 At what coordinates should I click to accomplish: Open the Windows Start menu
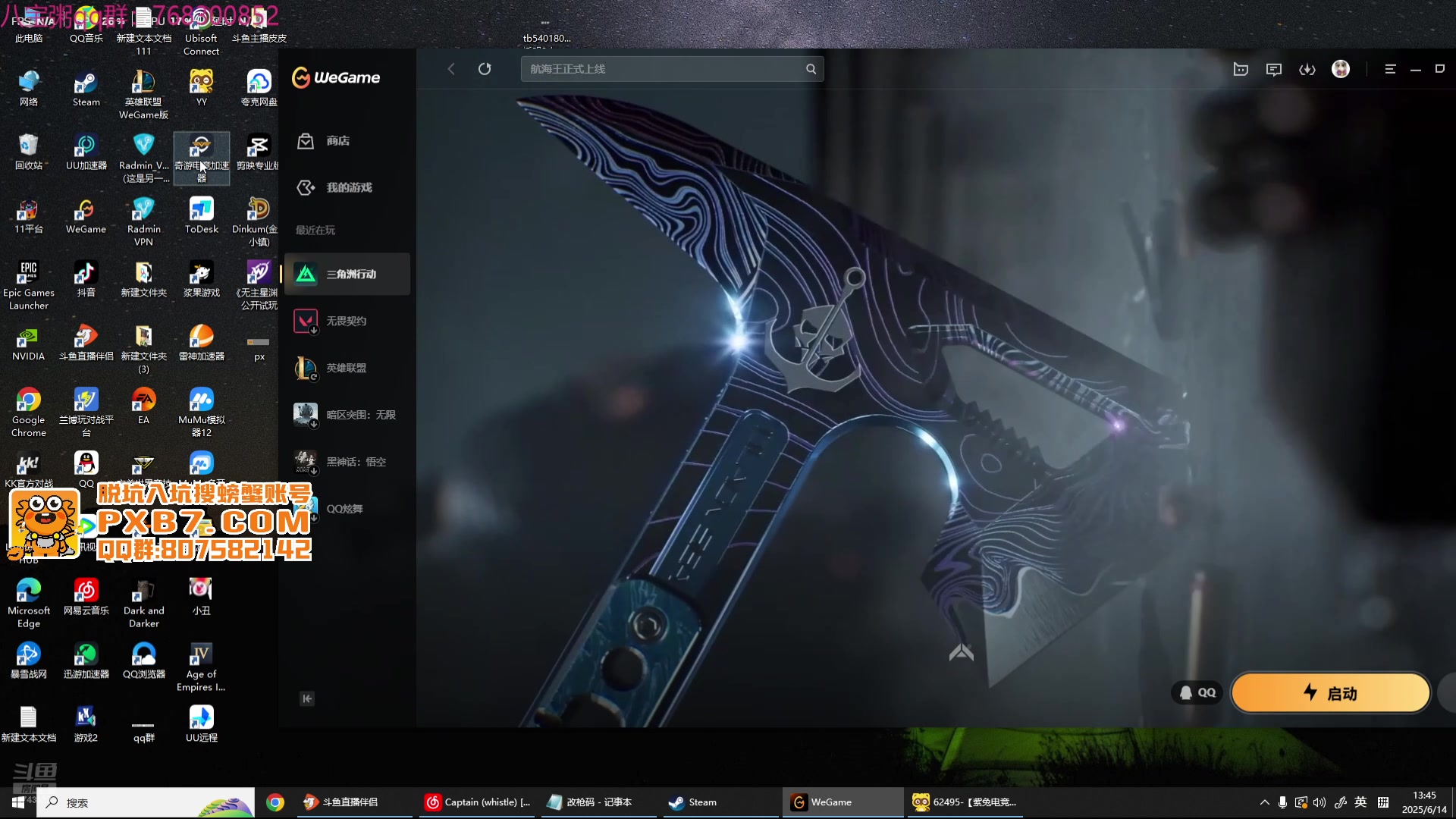(x=18, y=802)
